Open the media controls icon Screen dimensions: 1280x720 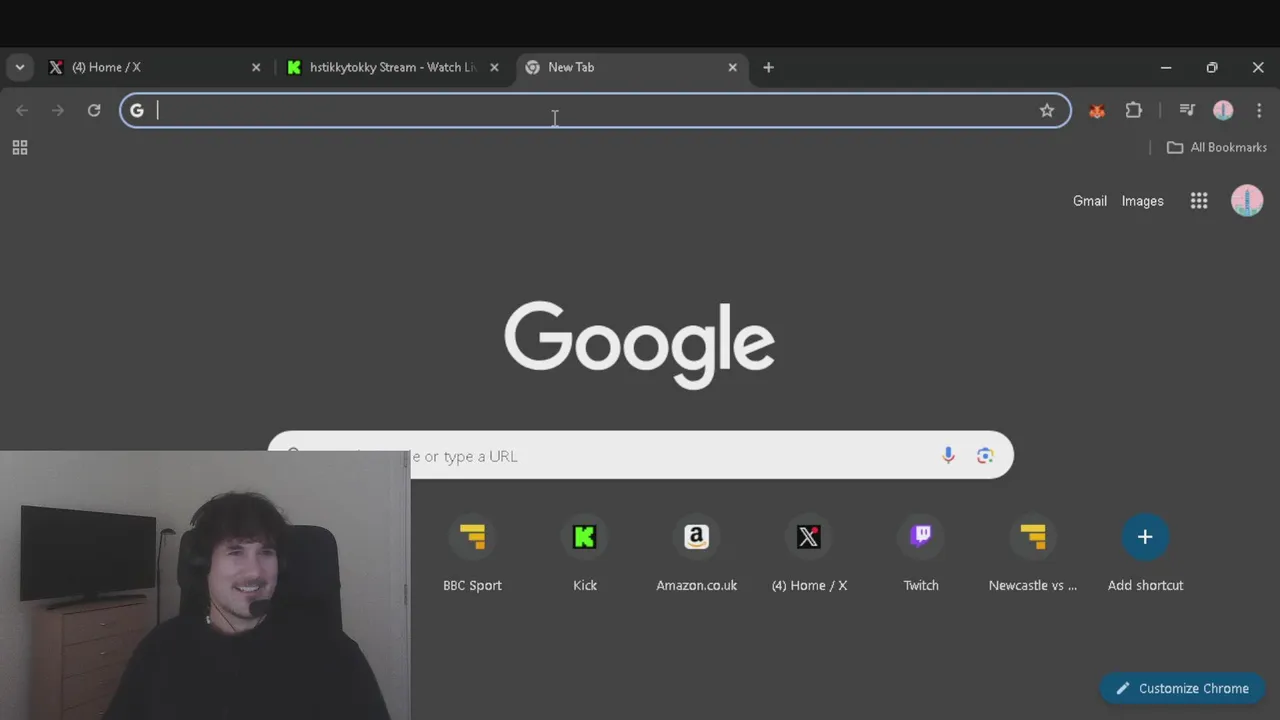point(1187,110)
